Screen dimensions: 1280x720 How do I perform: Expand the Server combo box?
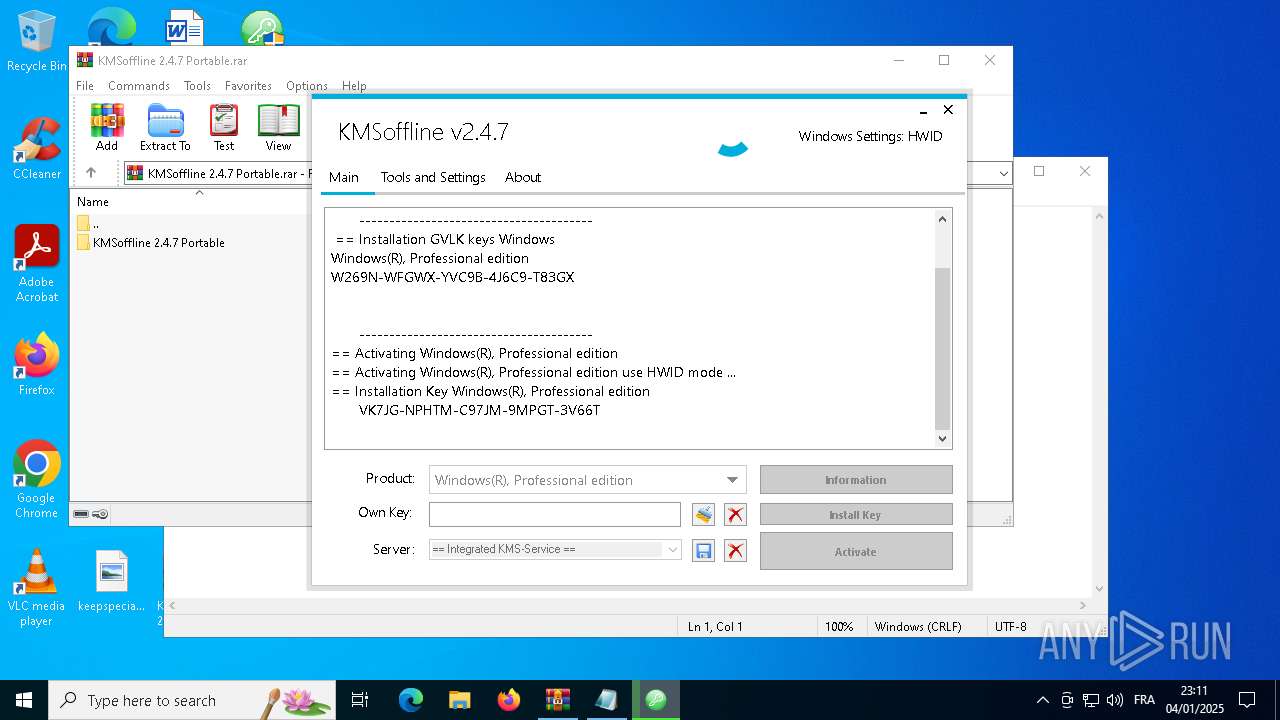tap(672, 549)
